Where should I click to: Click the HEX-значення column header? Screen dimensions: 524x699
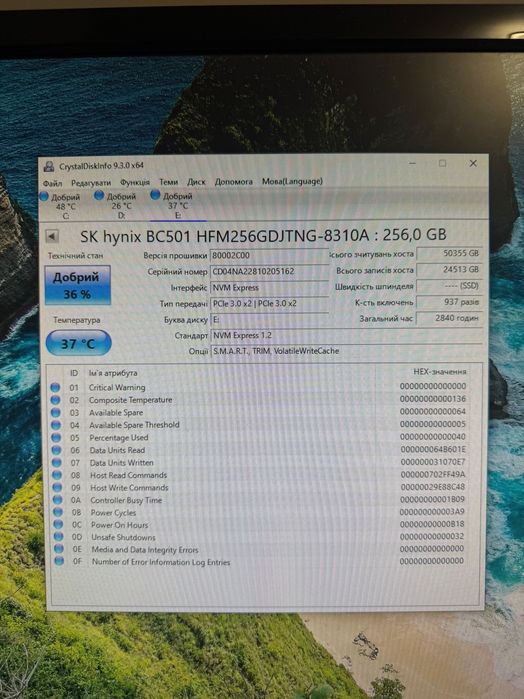440,371
